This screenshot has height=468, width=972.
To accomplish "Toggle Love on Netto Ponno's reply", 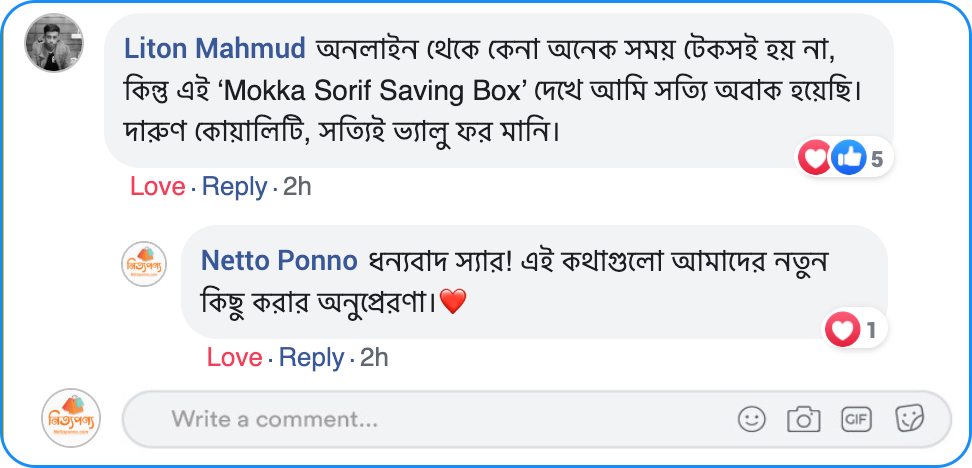I will pyautogui.click(x=234, y=358).
